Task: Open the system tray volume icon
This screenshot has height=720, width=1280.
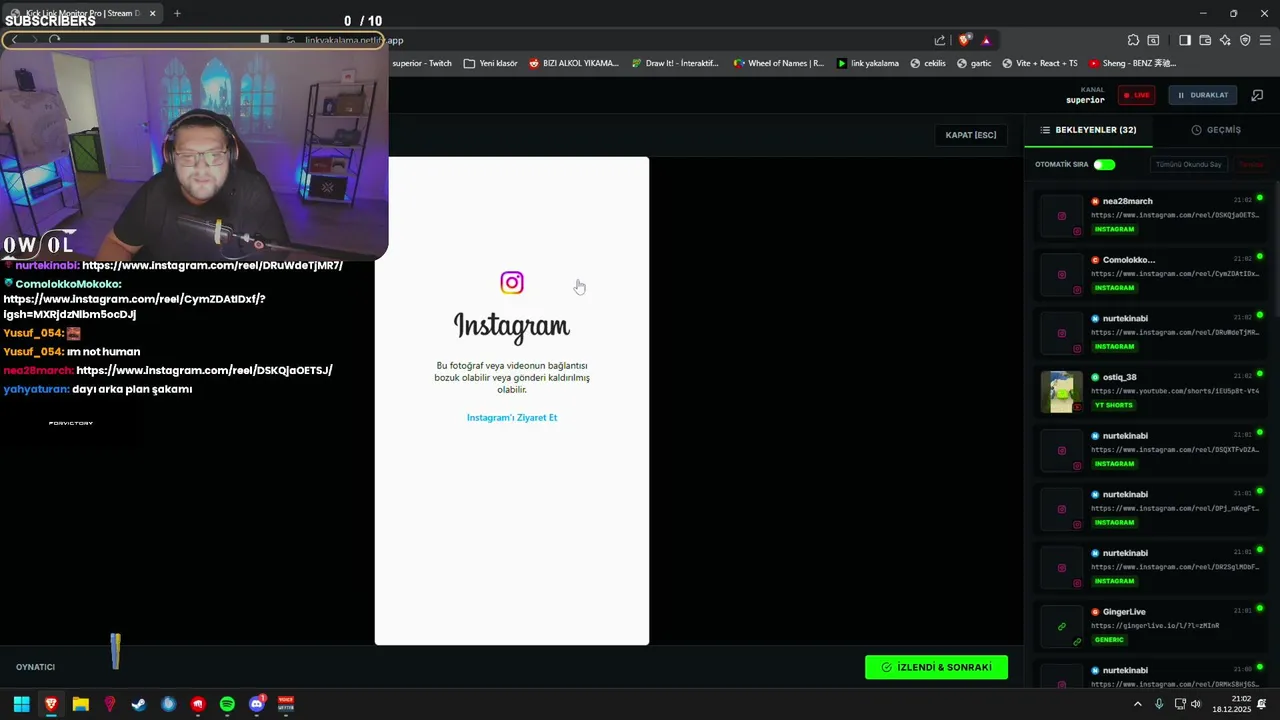Action: point(1196,704)
